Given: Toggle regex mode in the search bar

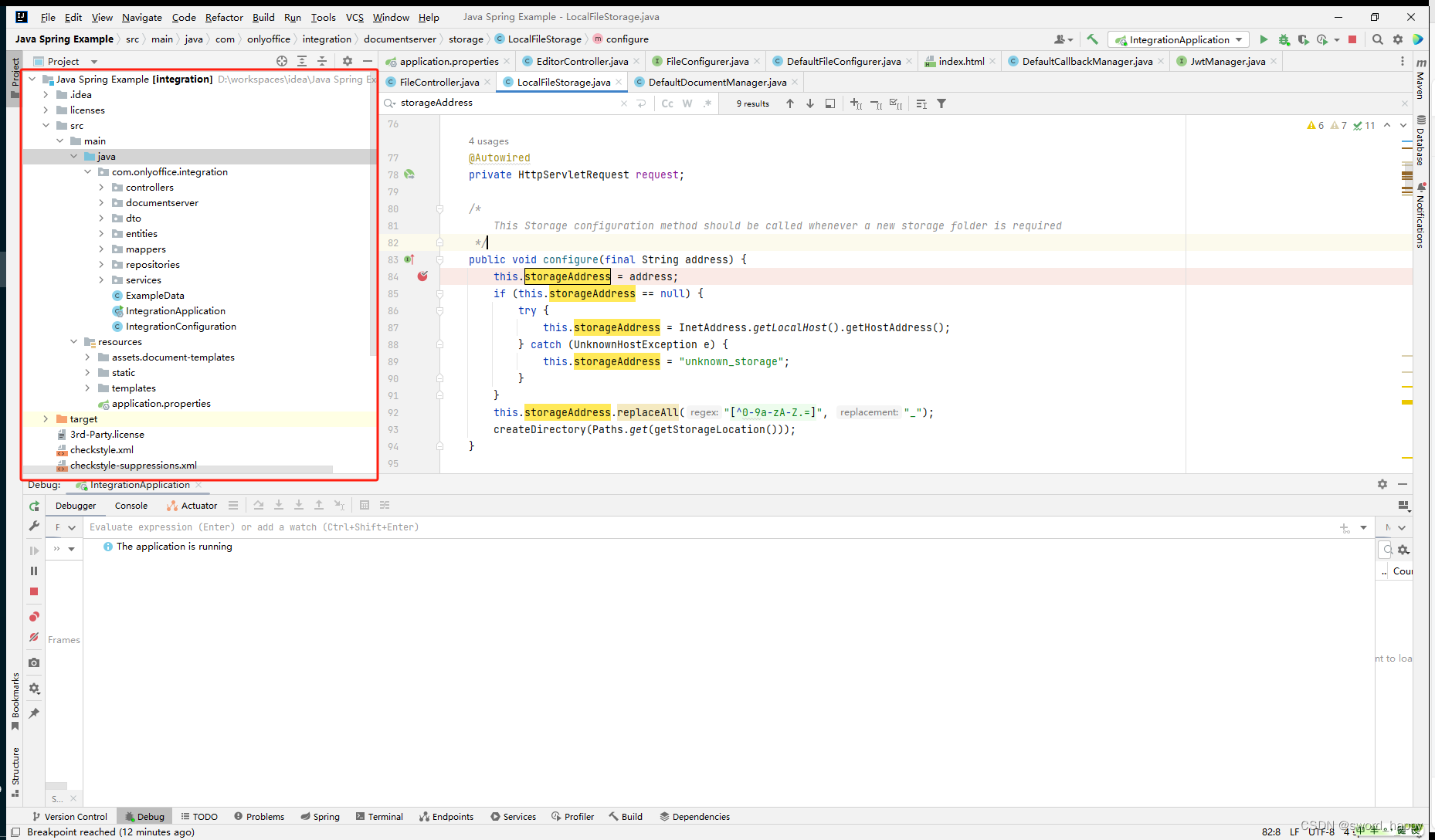Looking at the screenshot, I should [707, 103].
